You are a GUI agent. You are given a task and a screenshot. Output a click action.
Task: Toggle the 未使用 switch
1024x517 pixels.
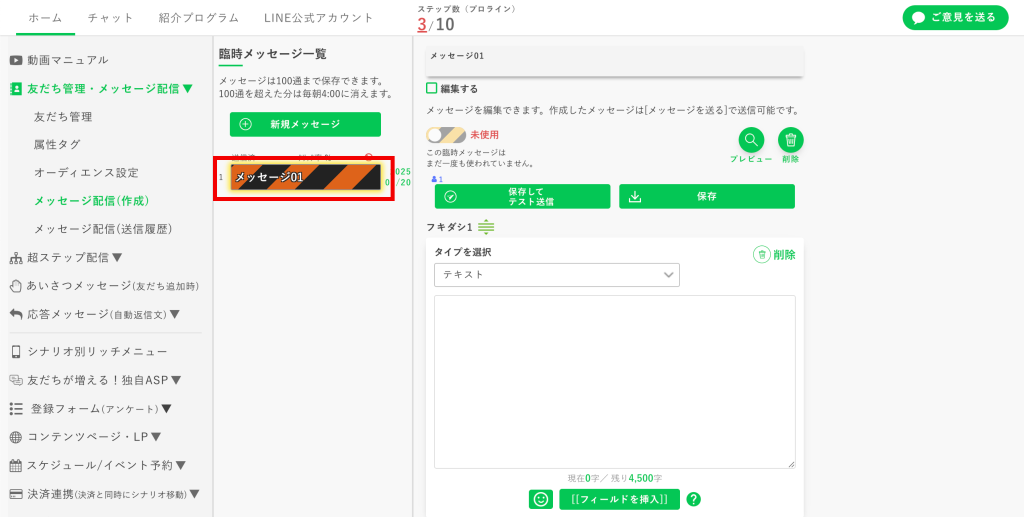[x=446, y=135]
